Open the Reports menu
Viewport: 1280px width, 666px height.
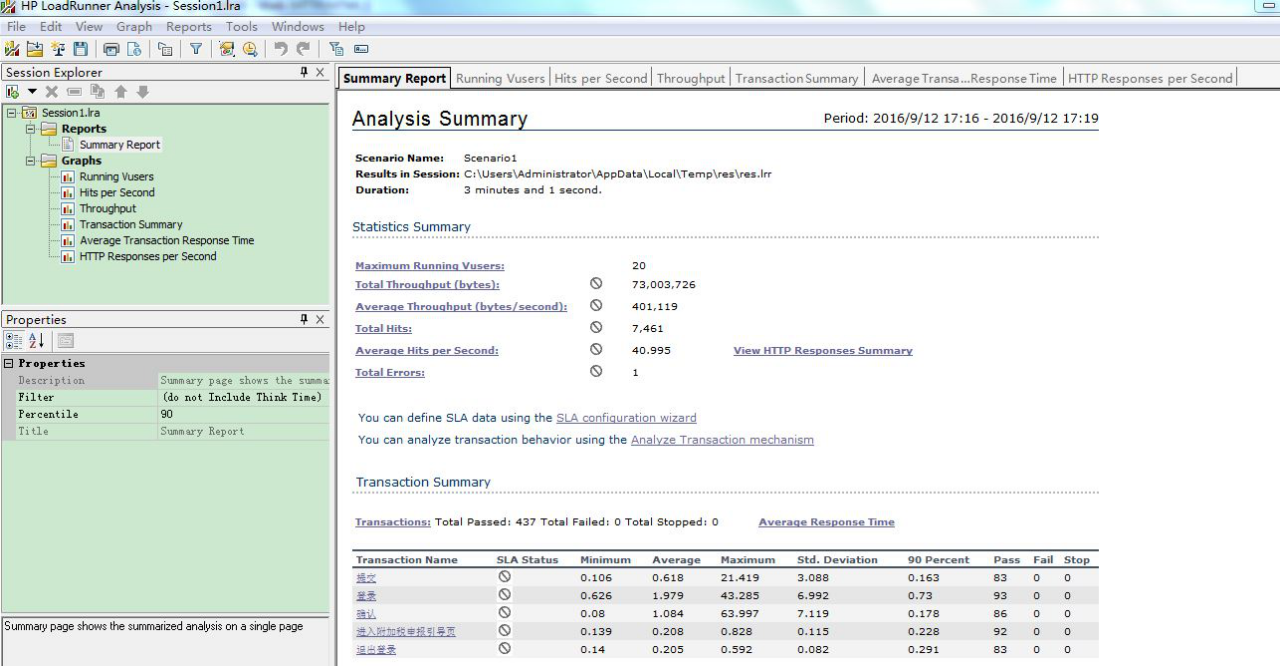pos(188,27)
